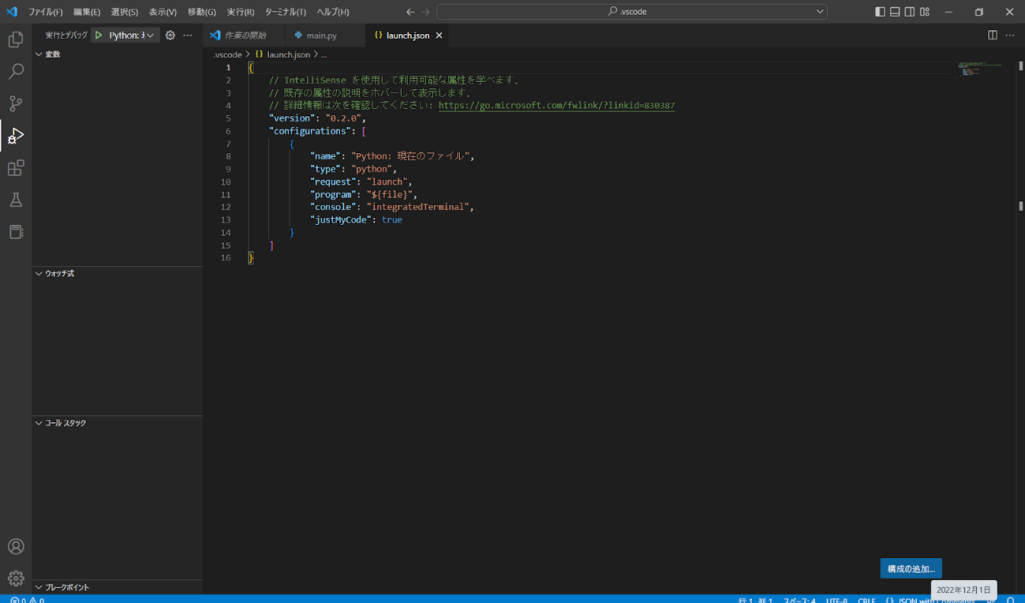Select the launch.json tab
Viewport: 1025px width, 603px height.
[407, 35]
